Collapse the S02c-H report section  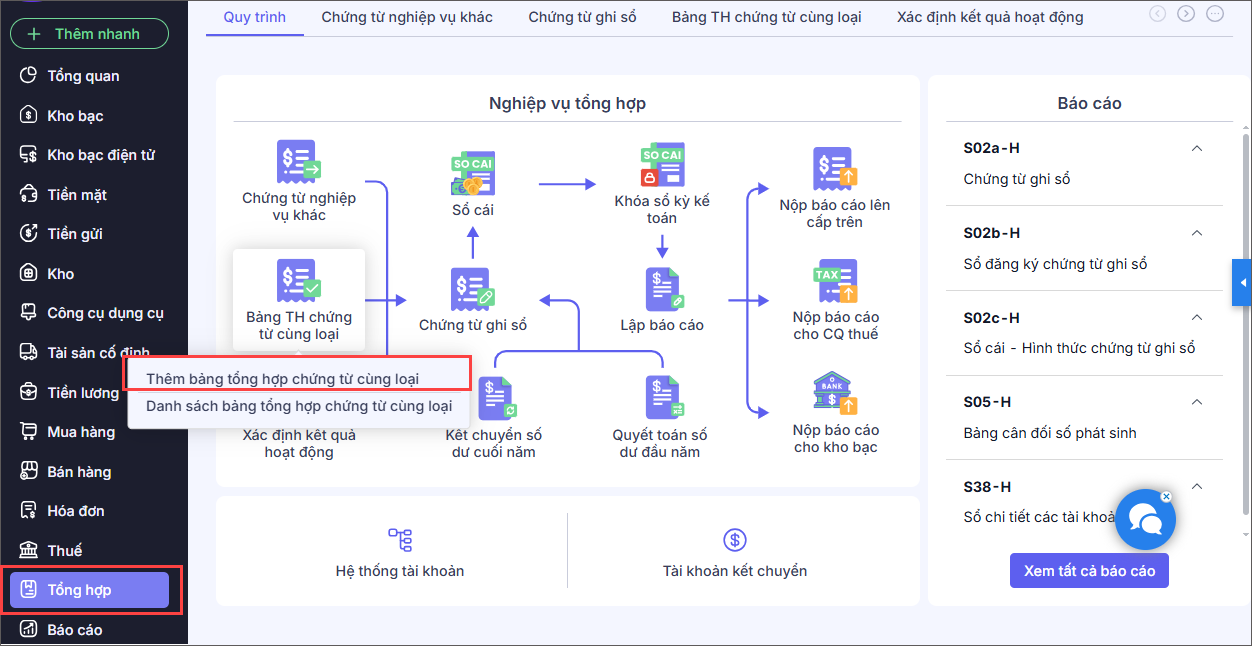[x=1196, y=317]
